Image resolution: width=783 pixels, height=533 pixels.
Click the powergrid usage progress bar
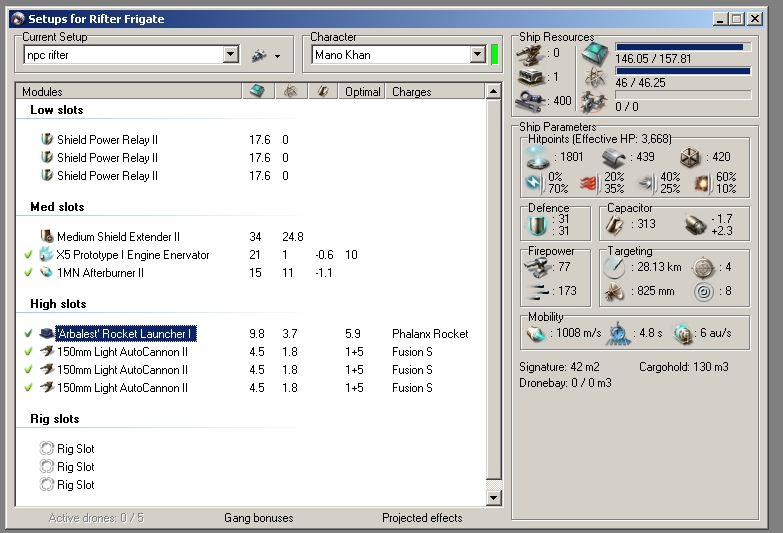click(683, 71)
